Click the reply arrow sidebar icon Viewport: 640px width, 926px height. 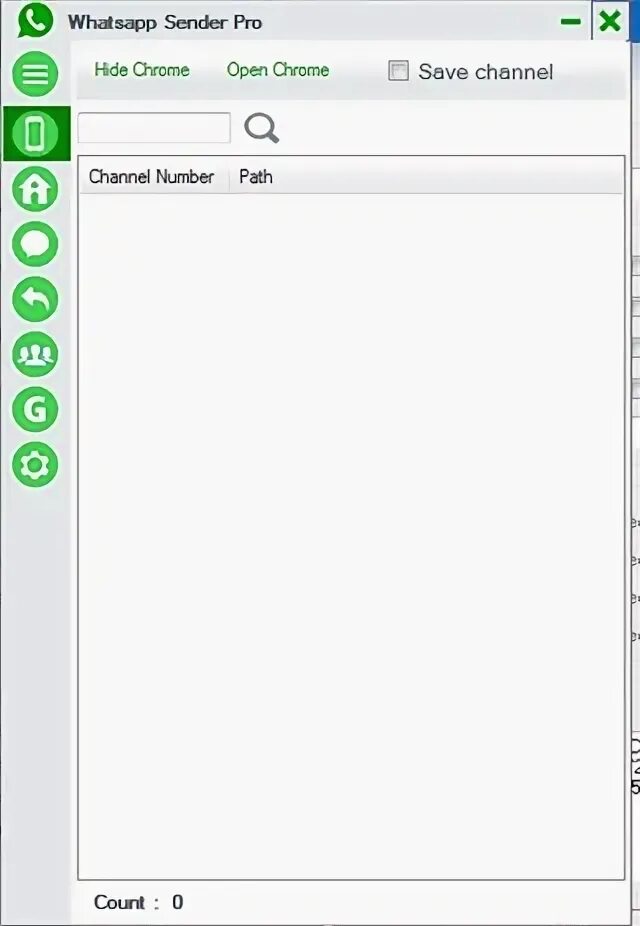[35, 299]
